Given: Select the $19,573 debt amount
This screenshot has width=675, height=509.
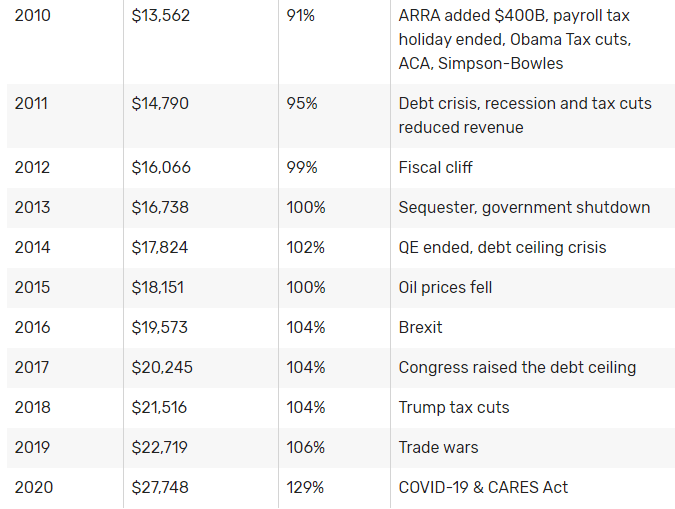Looking at the screenshot, I should click(160, 328).
